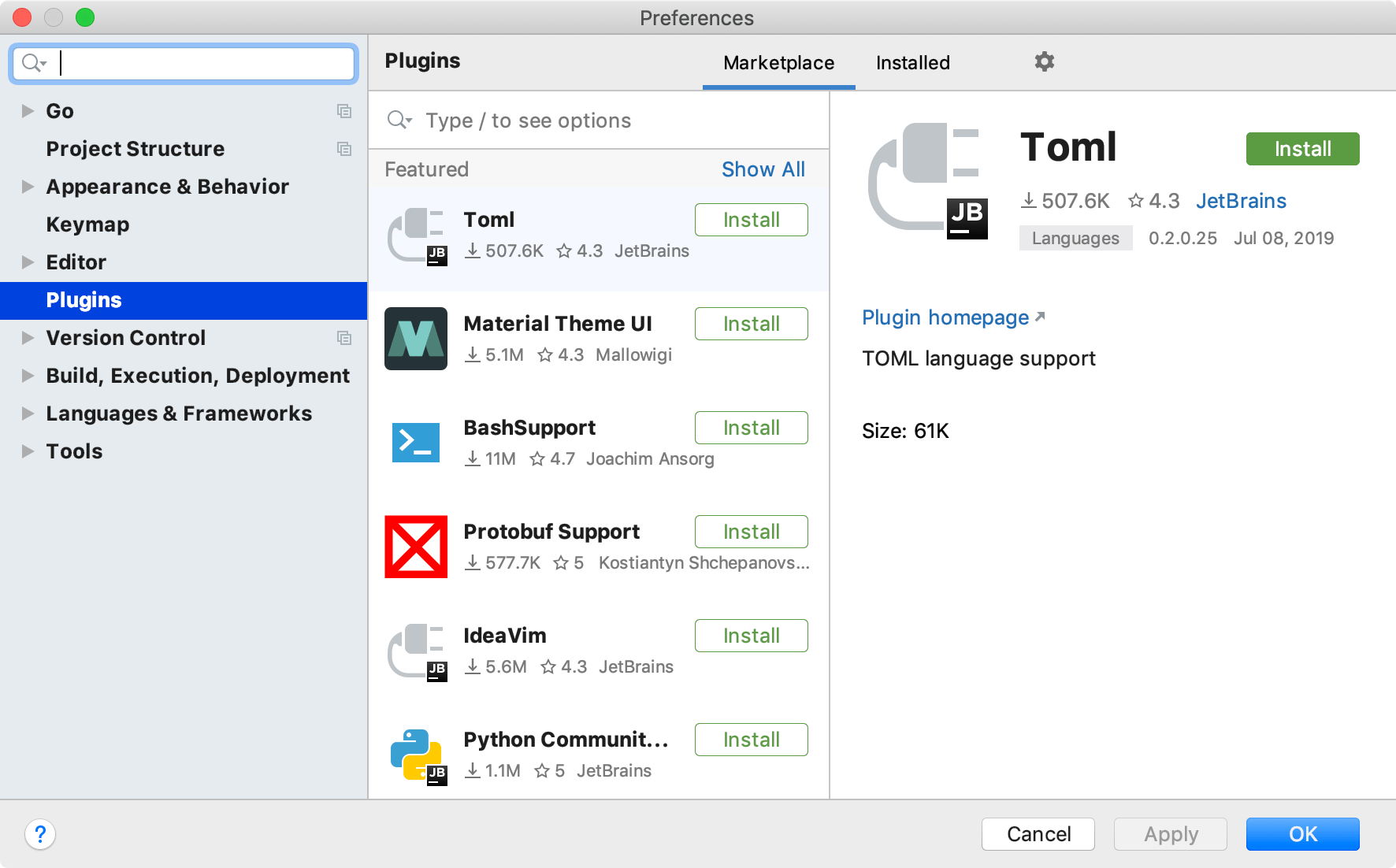Click the project-level icon beside Go

(x=344, y=111)
